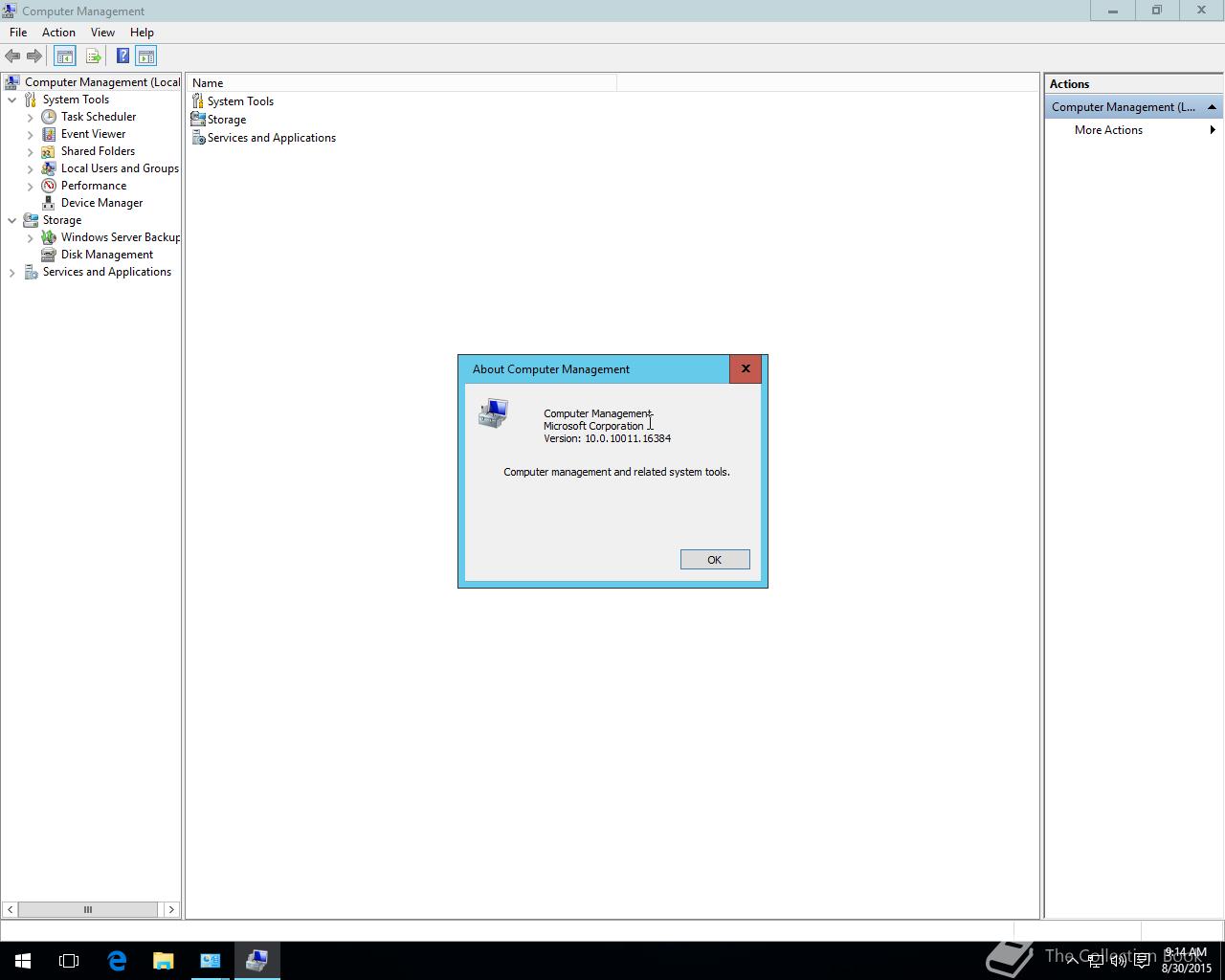Open Server Manager from the taskbar
The height and width of the screenshot is (980, 1225).
pyautogui.click(x=211, y=961)
